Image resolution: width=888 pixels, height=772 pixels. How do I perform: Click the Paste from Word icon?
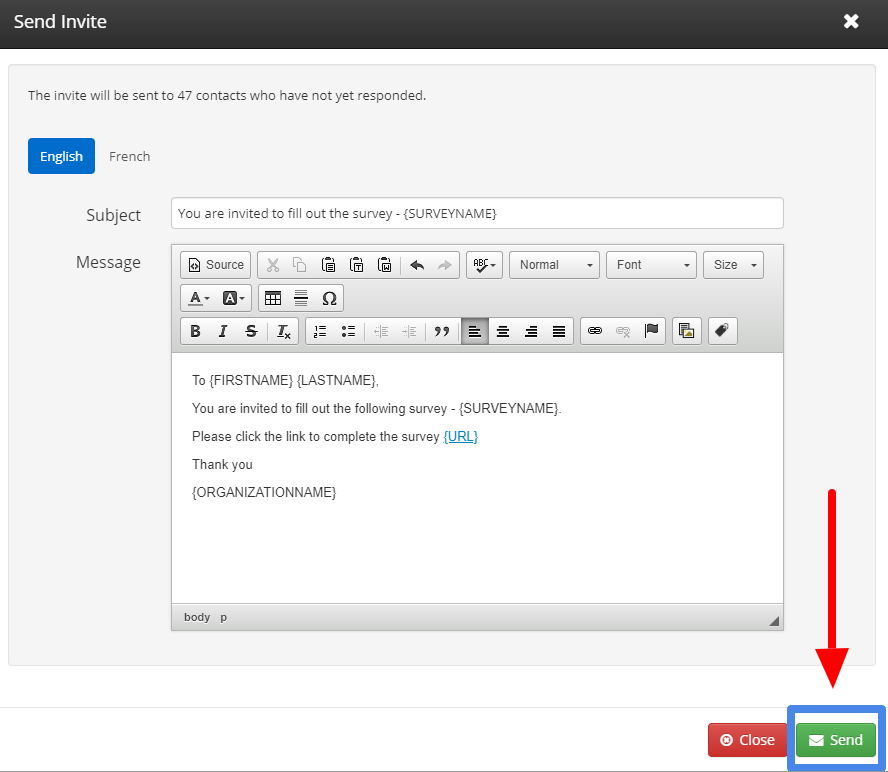point(385,265)
